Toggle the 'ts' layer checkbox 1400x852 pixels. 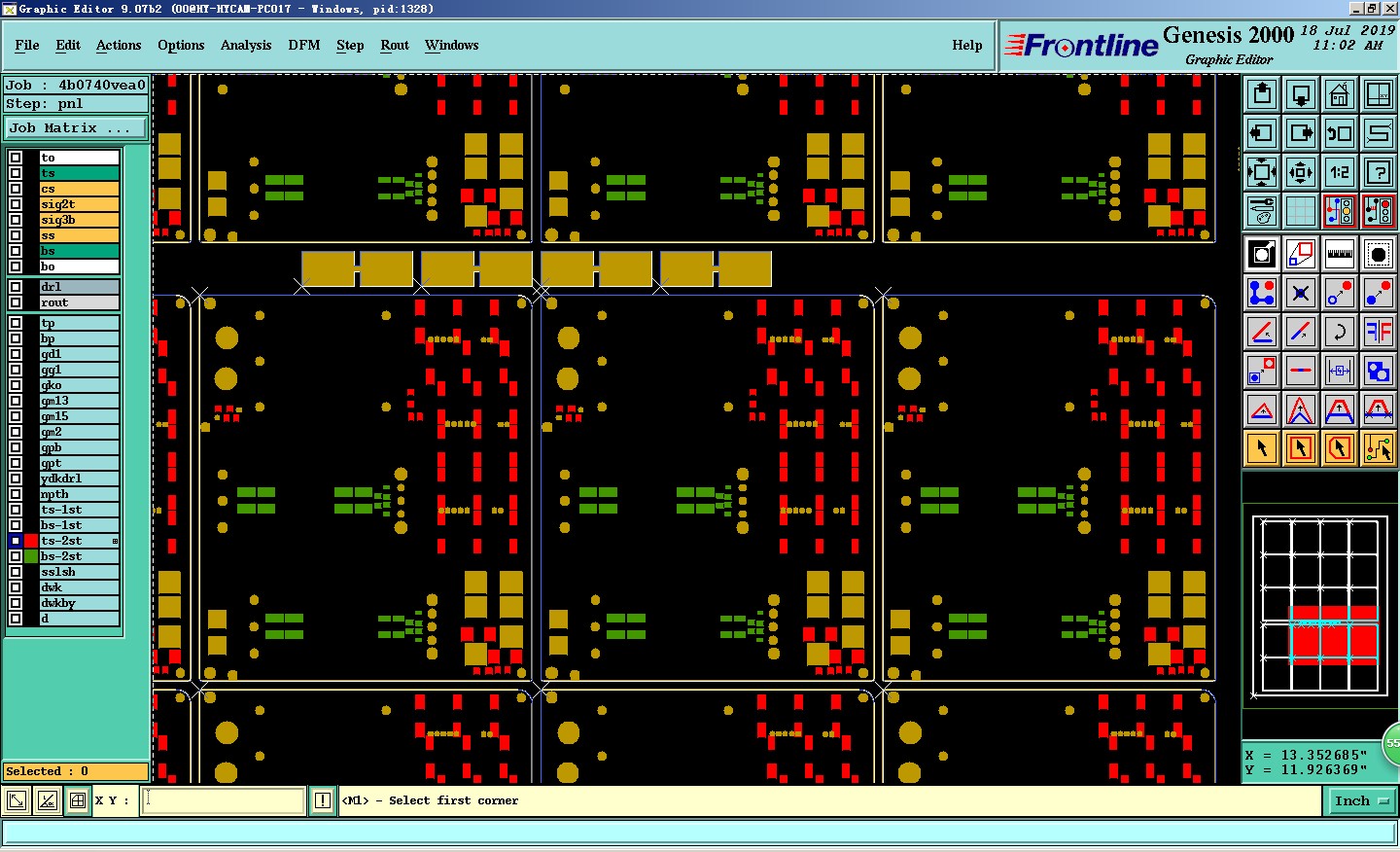tap(16, 173)
